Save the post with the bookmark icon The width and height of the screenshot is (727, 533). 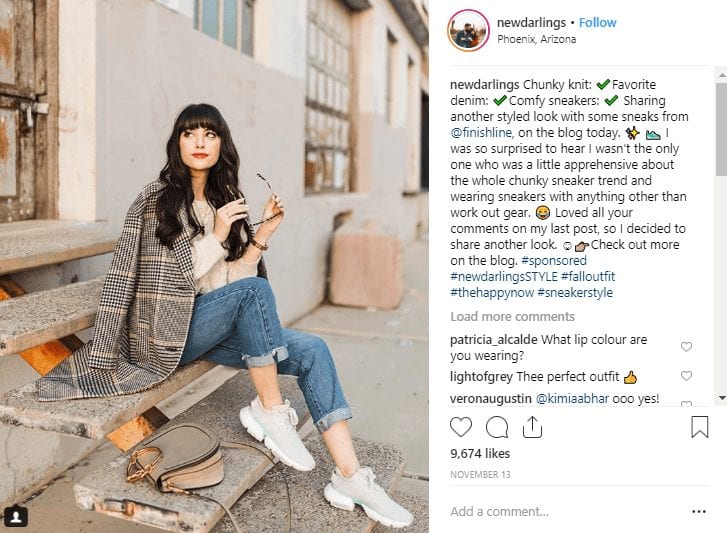point(700,427)
